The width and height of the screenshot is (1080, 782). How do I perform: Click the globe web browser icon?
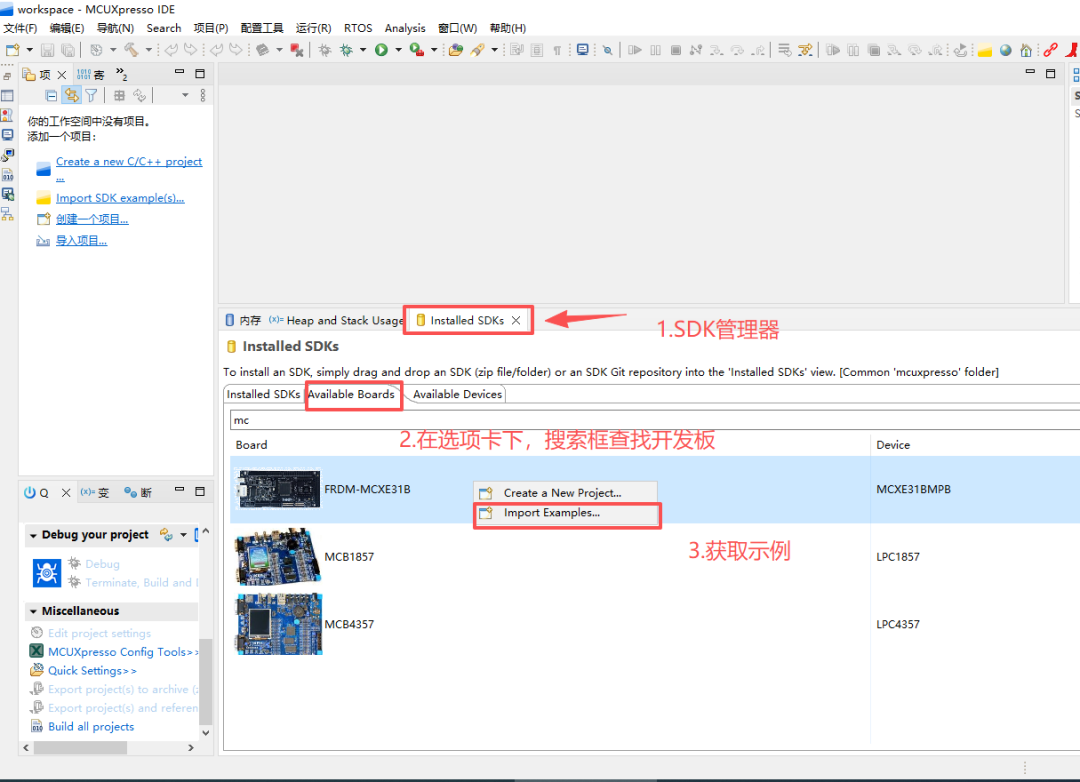coord(1006,50)
